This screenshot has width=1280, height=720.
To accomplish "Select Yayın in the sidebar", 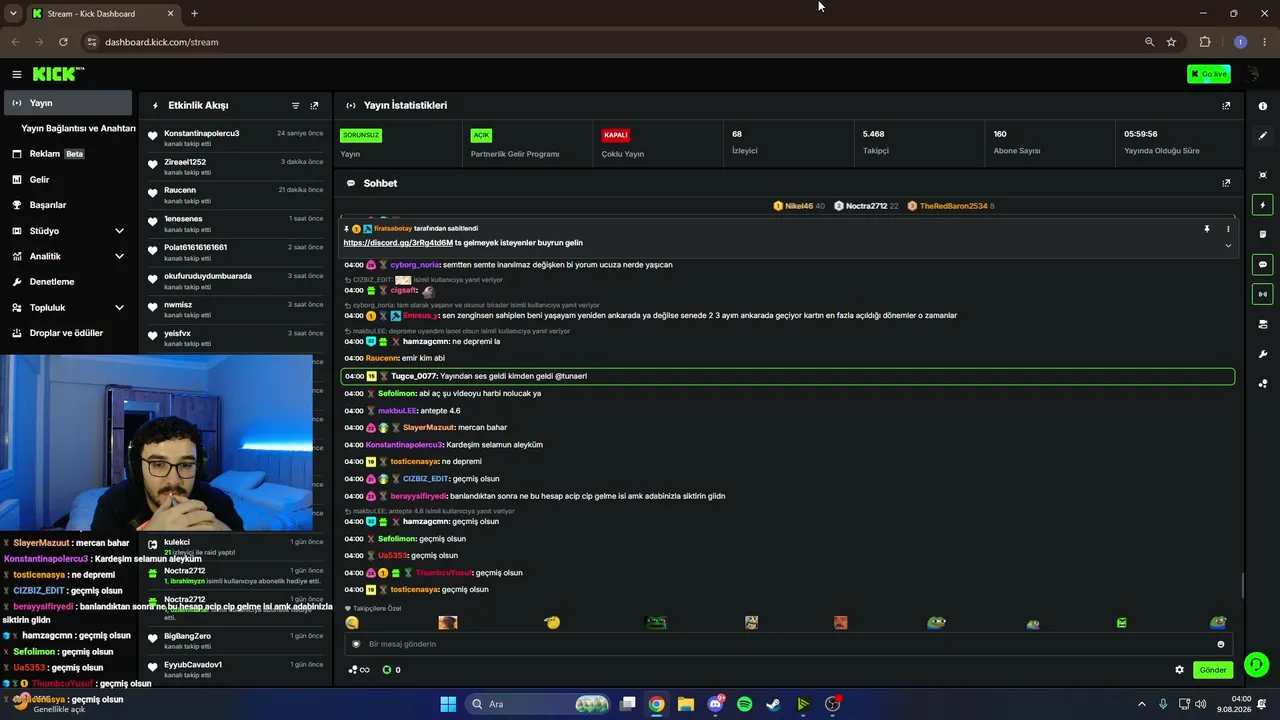I will (x=68, y=103).
